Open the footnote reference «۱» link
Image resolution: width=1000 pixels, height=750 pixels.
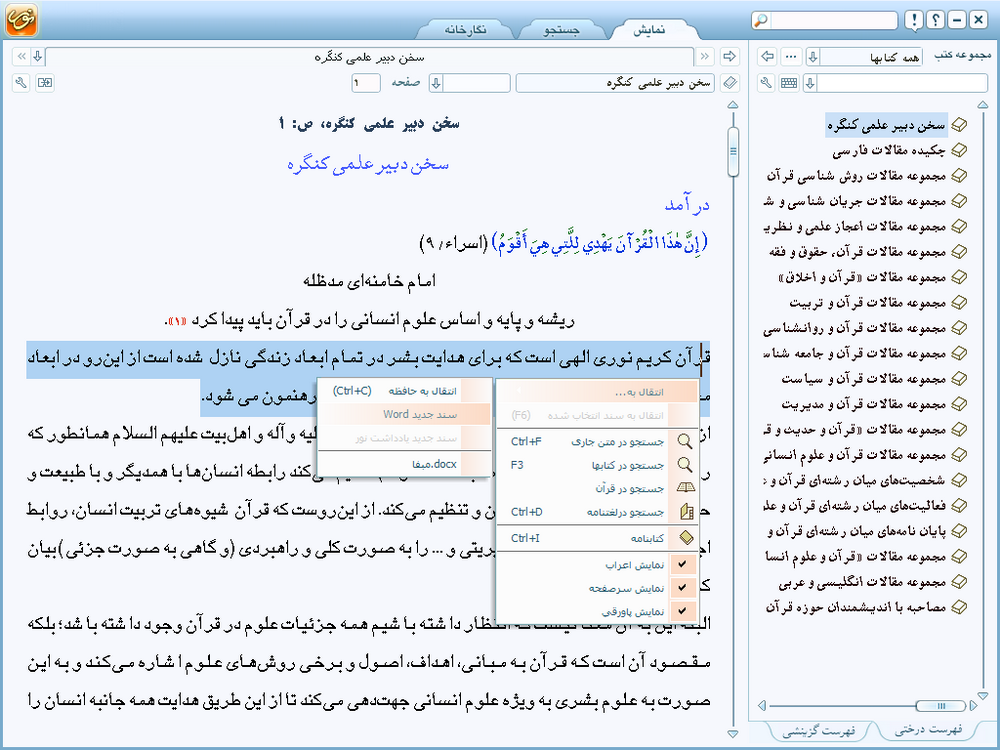click(x=176, y=321)
